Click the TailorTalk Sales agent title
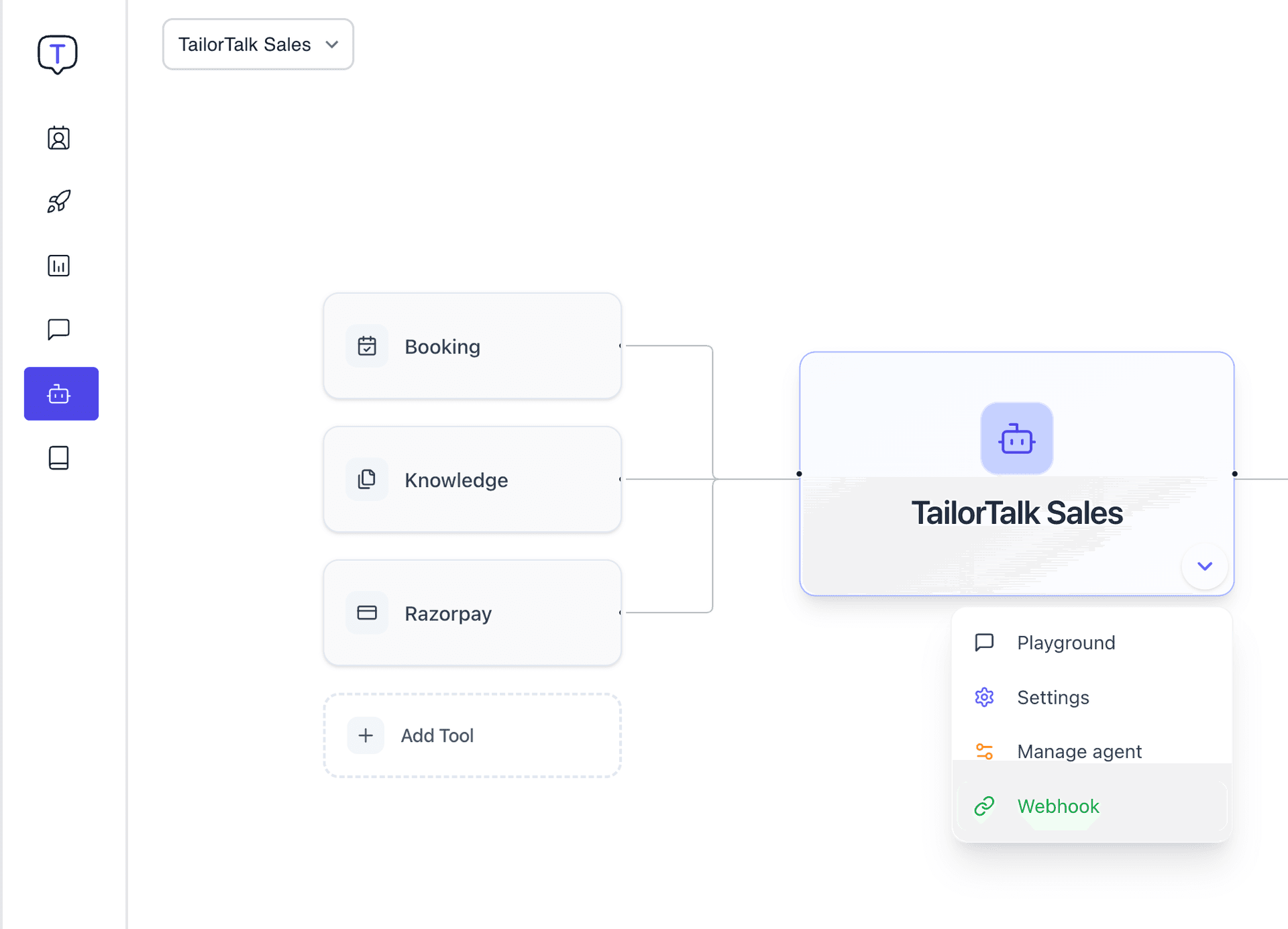Viewport: 1288px width, 929px height. tap(1016, 513)
